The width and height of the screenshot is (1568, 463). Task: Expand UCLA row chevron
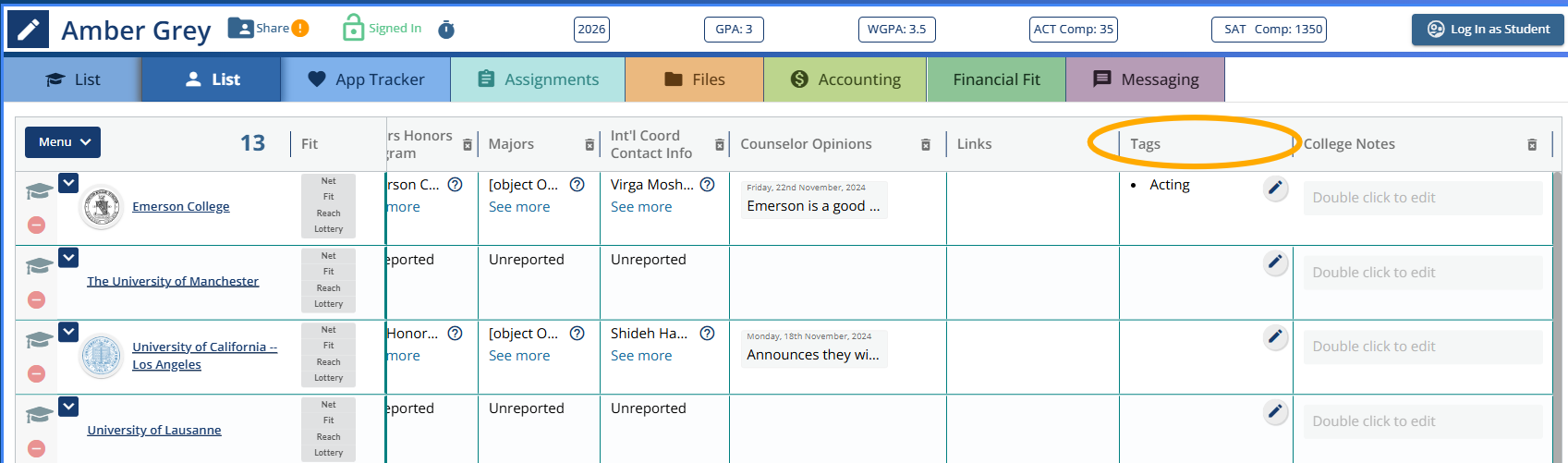[x=68, y=332]
